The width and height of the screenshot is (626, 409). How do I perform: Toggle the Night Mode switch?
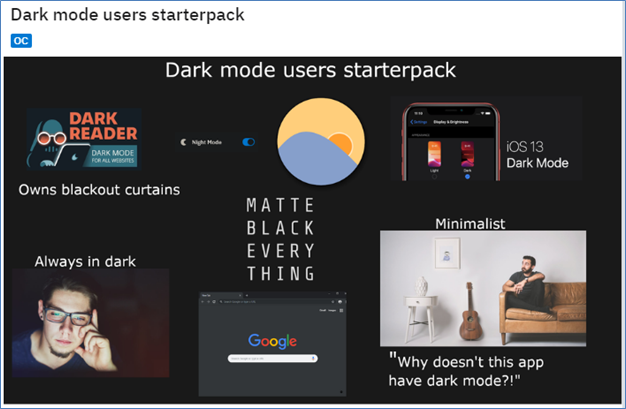[x=248, y=142]
